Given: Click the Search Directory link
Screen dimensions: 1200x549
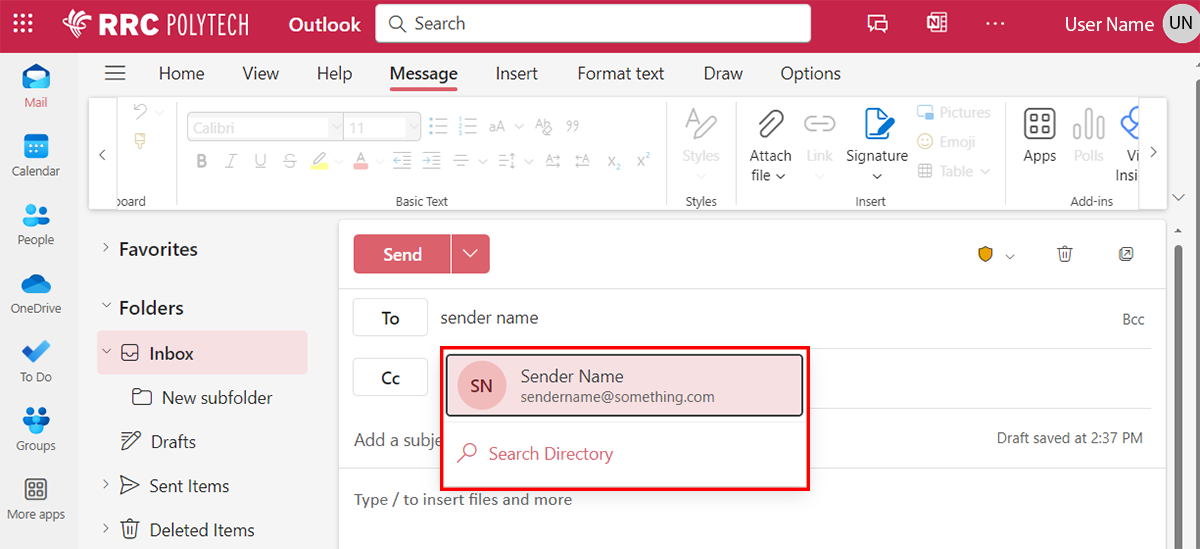Looking at the screenshot, I should (550, 454).
